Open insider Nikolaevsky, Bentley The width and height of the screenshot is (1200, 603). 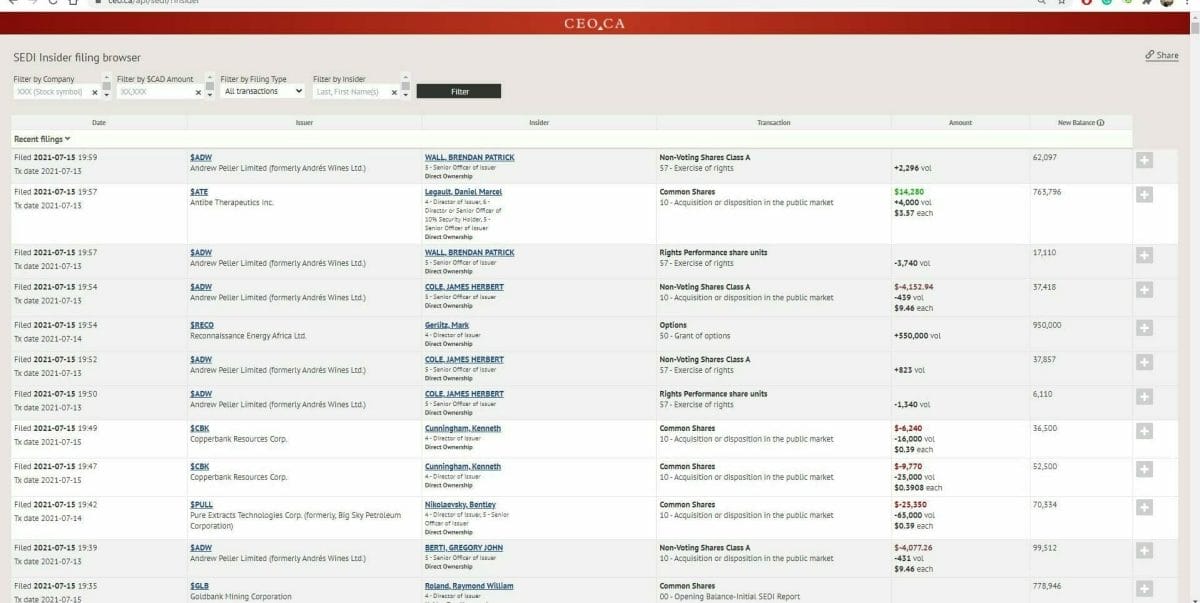coord(460,505)
